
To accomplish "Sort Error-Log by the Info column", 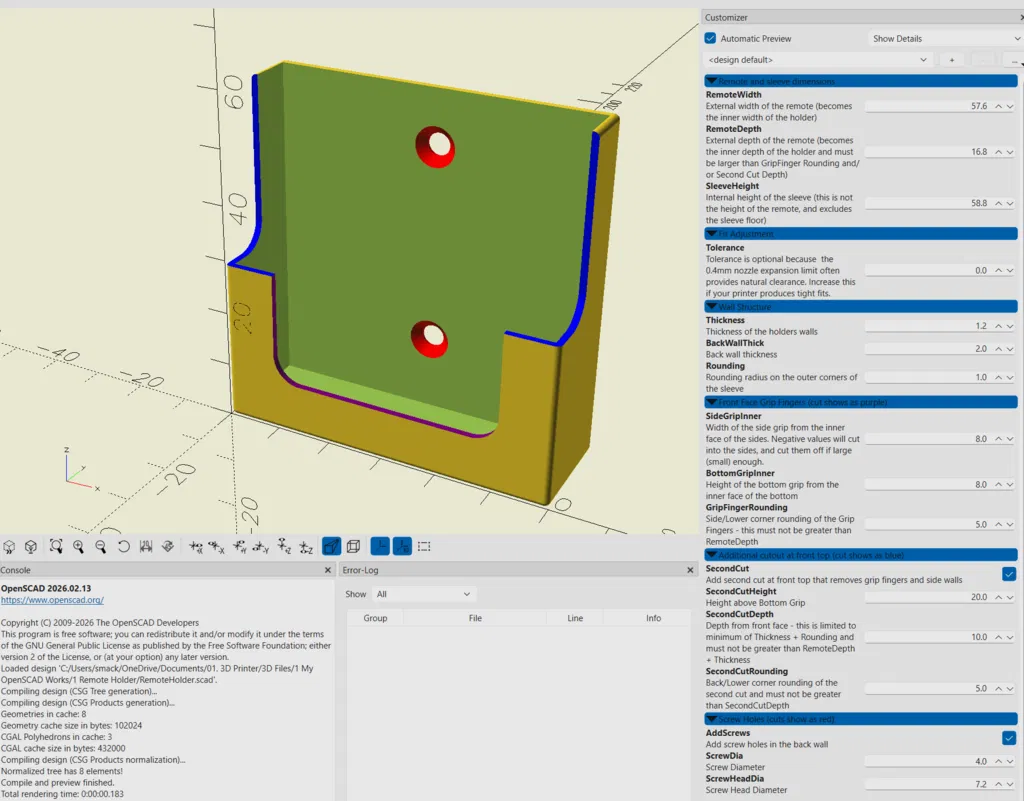I will point(653,618).
